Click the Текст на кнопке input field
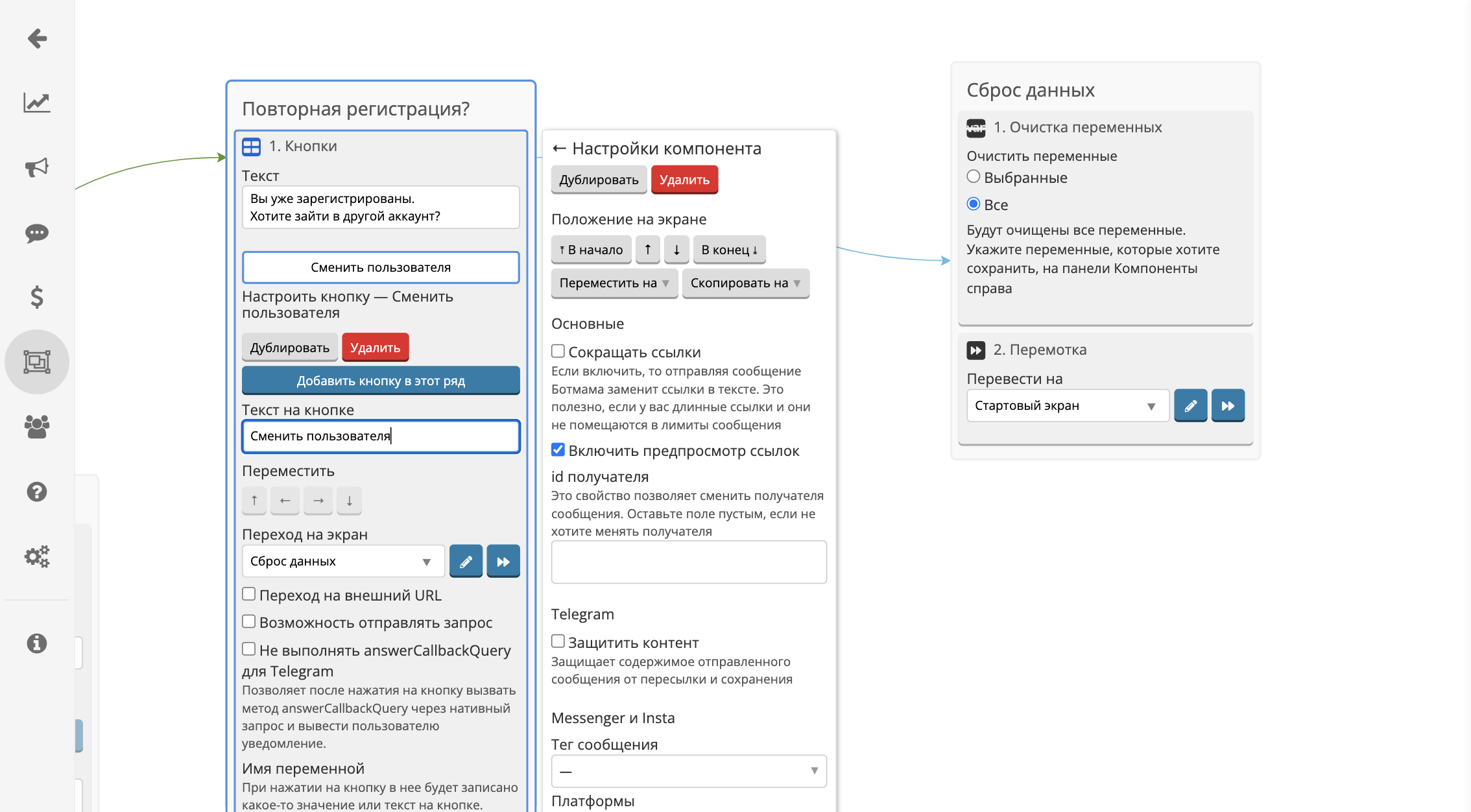1471x812 pixels. point(381,436)
